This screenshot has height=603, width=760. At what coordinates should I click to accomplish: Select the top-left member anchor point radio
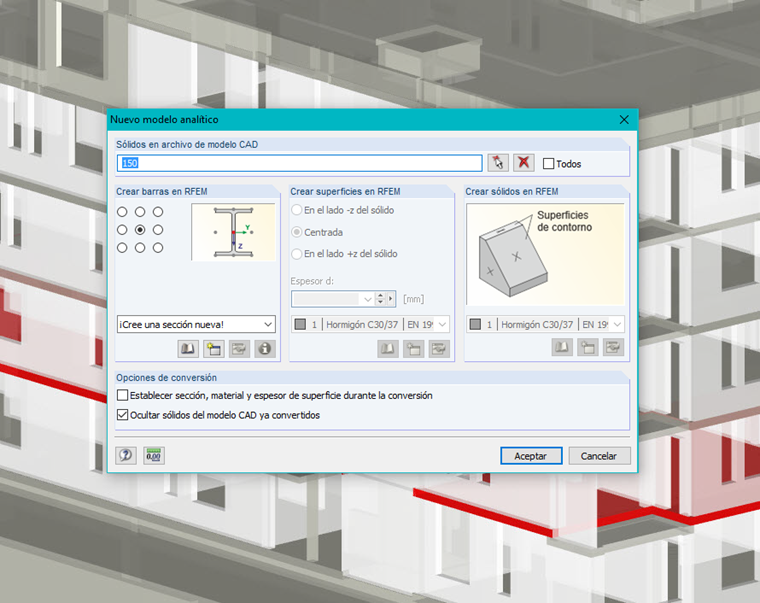click(122, 212)
